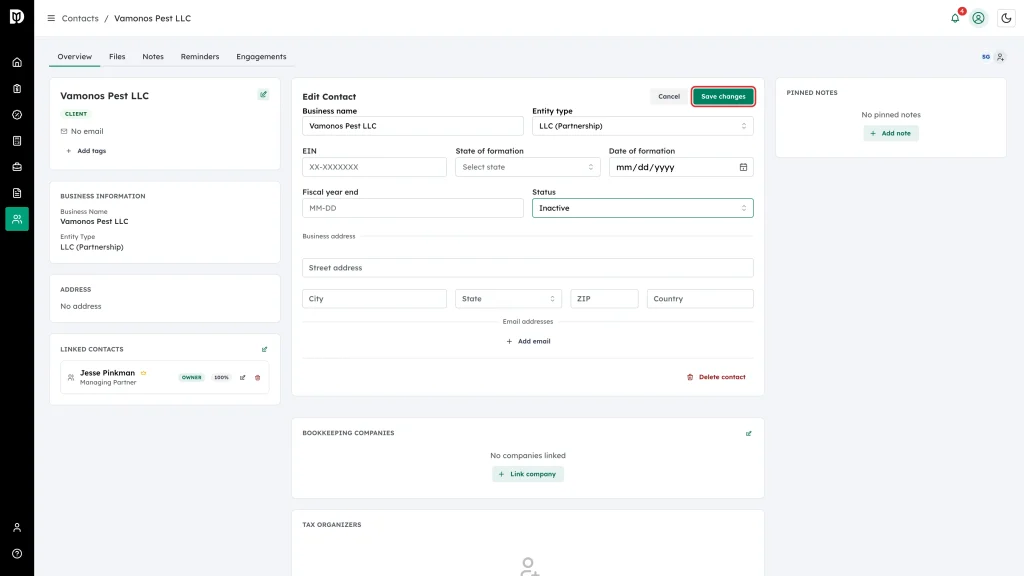
Task: Switch to the Files tab
Action: tap(117, 57)
